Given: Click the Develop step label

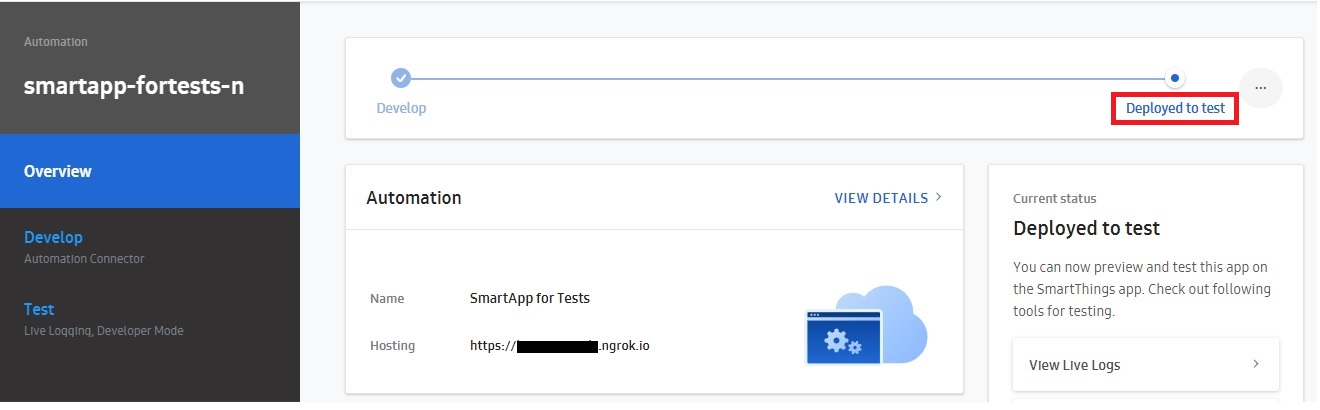Looking at the screenshot, I should pos(401,108).
